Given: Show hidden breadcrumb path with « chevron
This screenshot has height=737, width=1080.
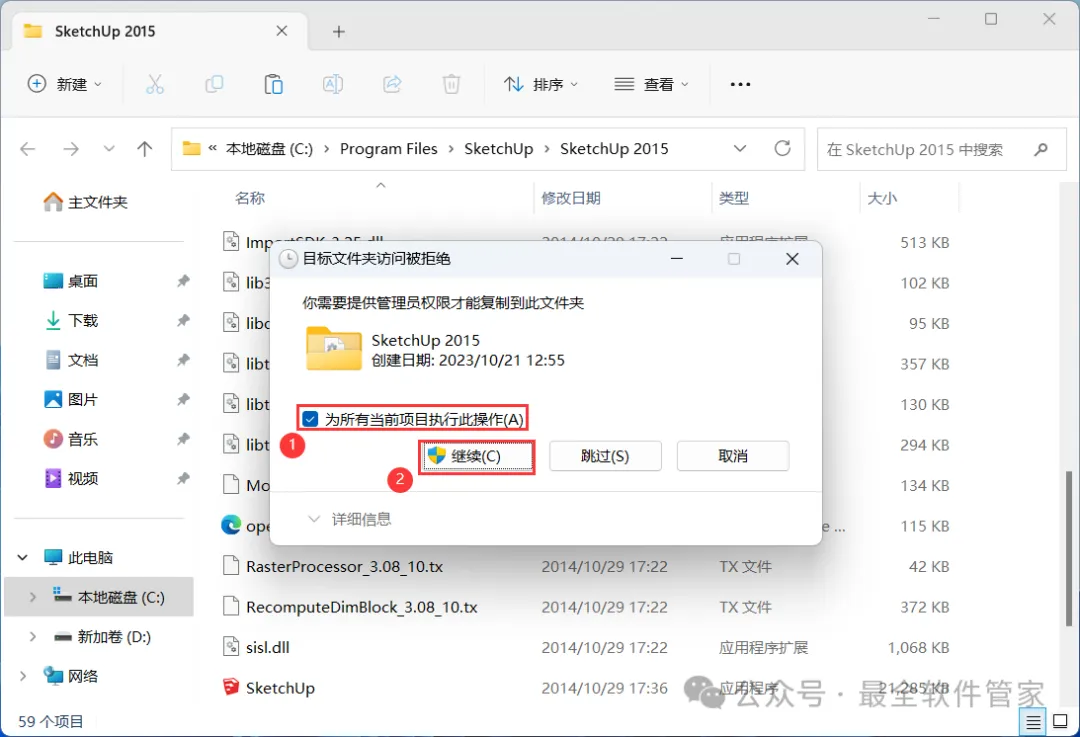Looking at the screenshot, I should tap(212, 148).
